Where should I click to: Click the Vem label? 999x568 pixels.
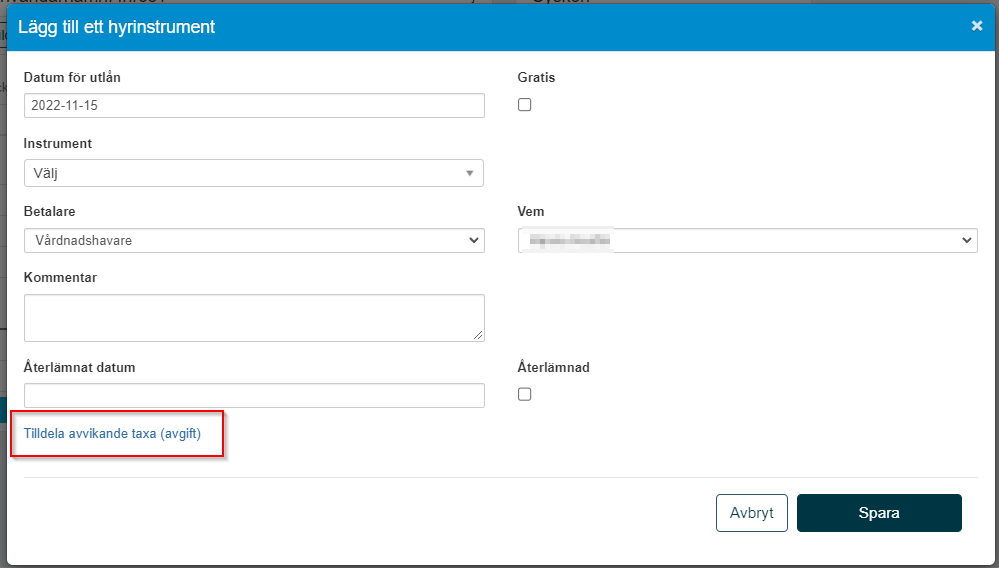click(531, 211)
